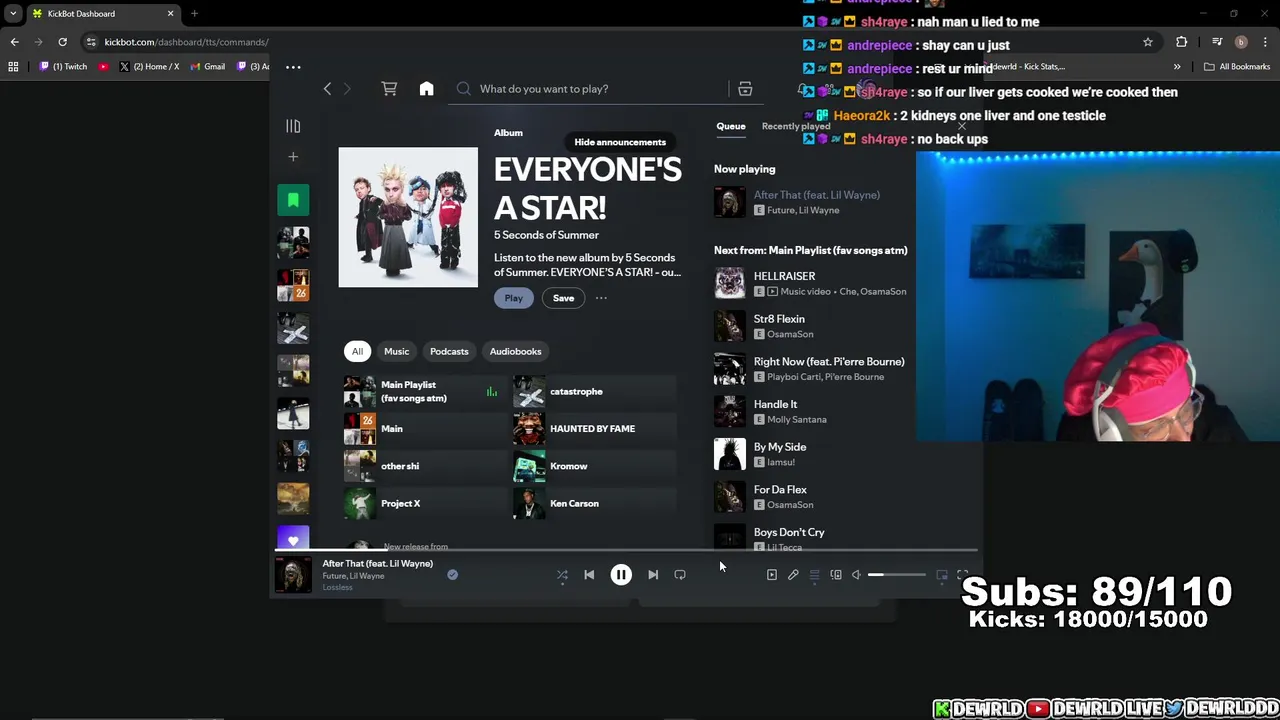Save the EVERYONE'S A STAR! album
This screenshot has width=1280, height=720.
click(x=563, y=298)
